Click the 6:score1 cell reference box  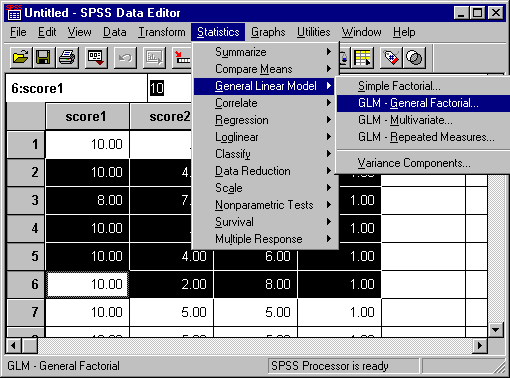(x=76, y=88)
